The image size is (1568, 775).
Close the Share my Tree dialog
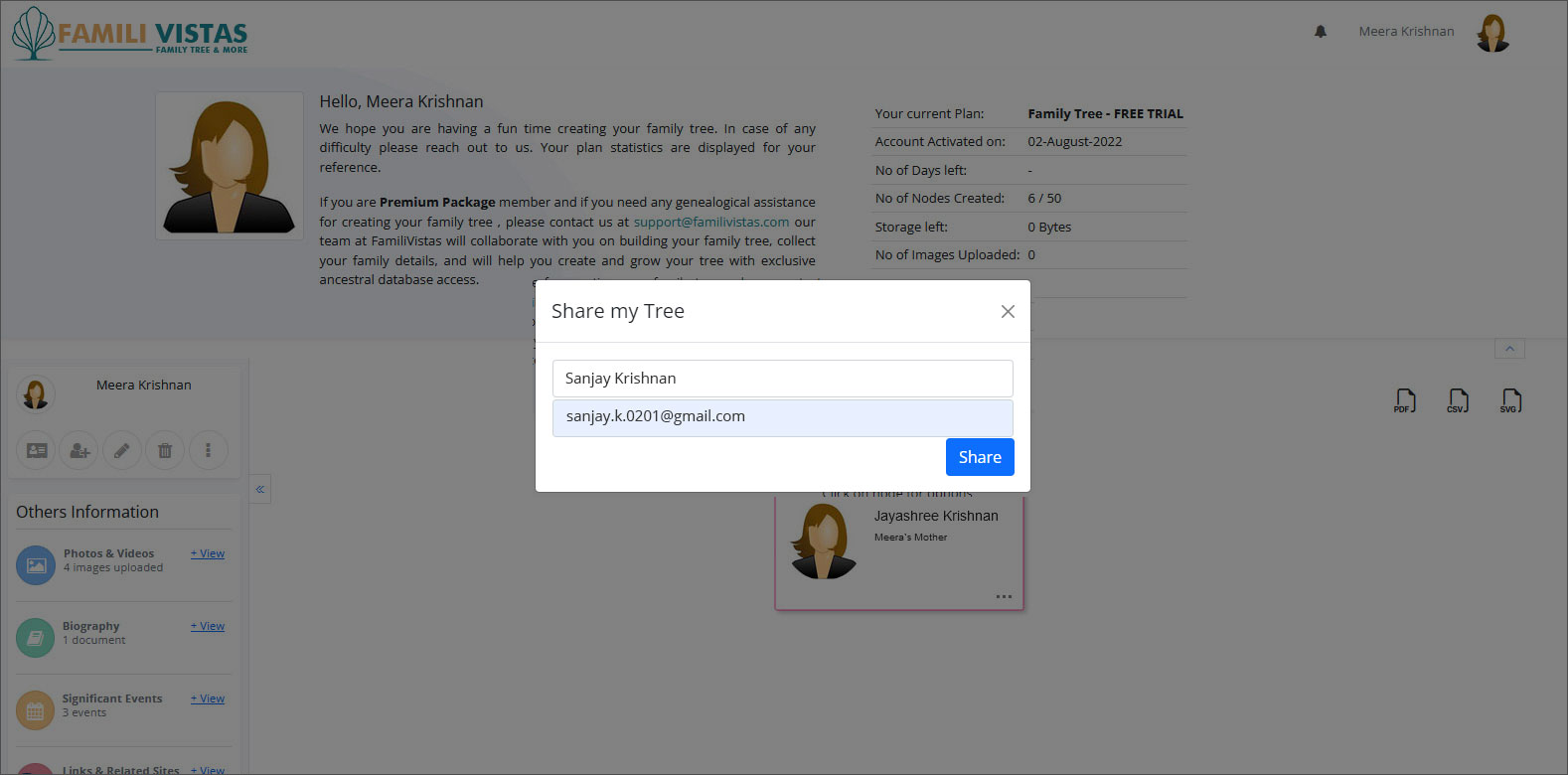(x=1008, y=312)
